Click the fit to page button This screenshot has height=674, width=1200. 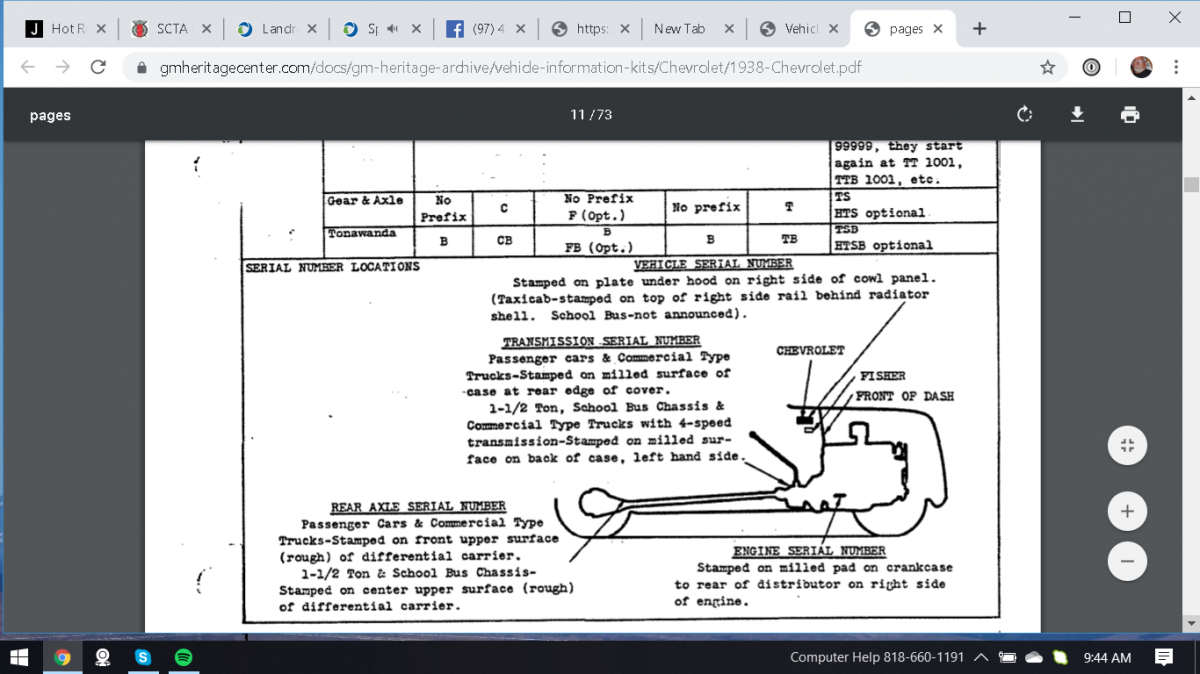(1127, 446)
